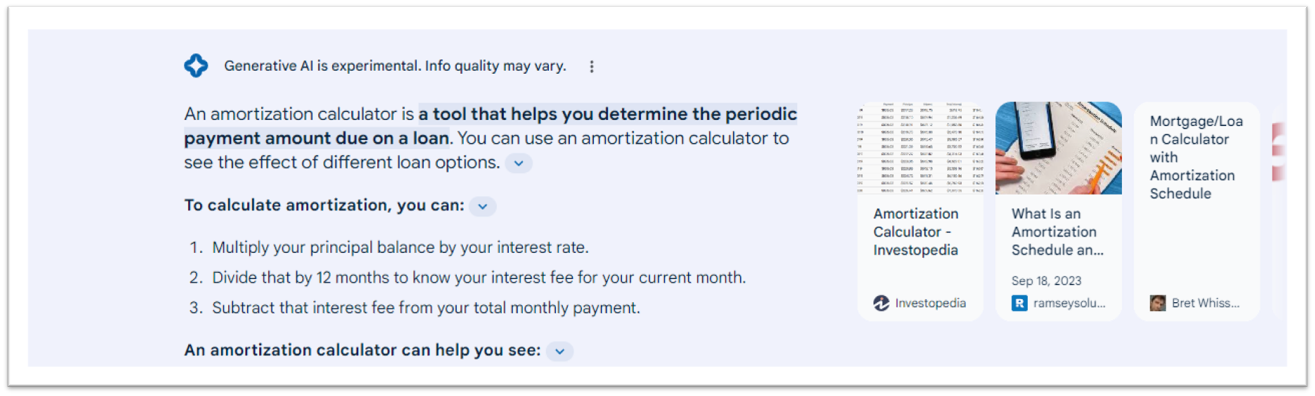Click the Bret Whissel avatar icon
This screenshot has height=396, width=1315.
[x=1158, y=303]
